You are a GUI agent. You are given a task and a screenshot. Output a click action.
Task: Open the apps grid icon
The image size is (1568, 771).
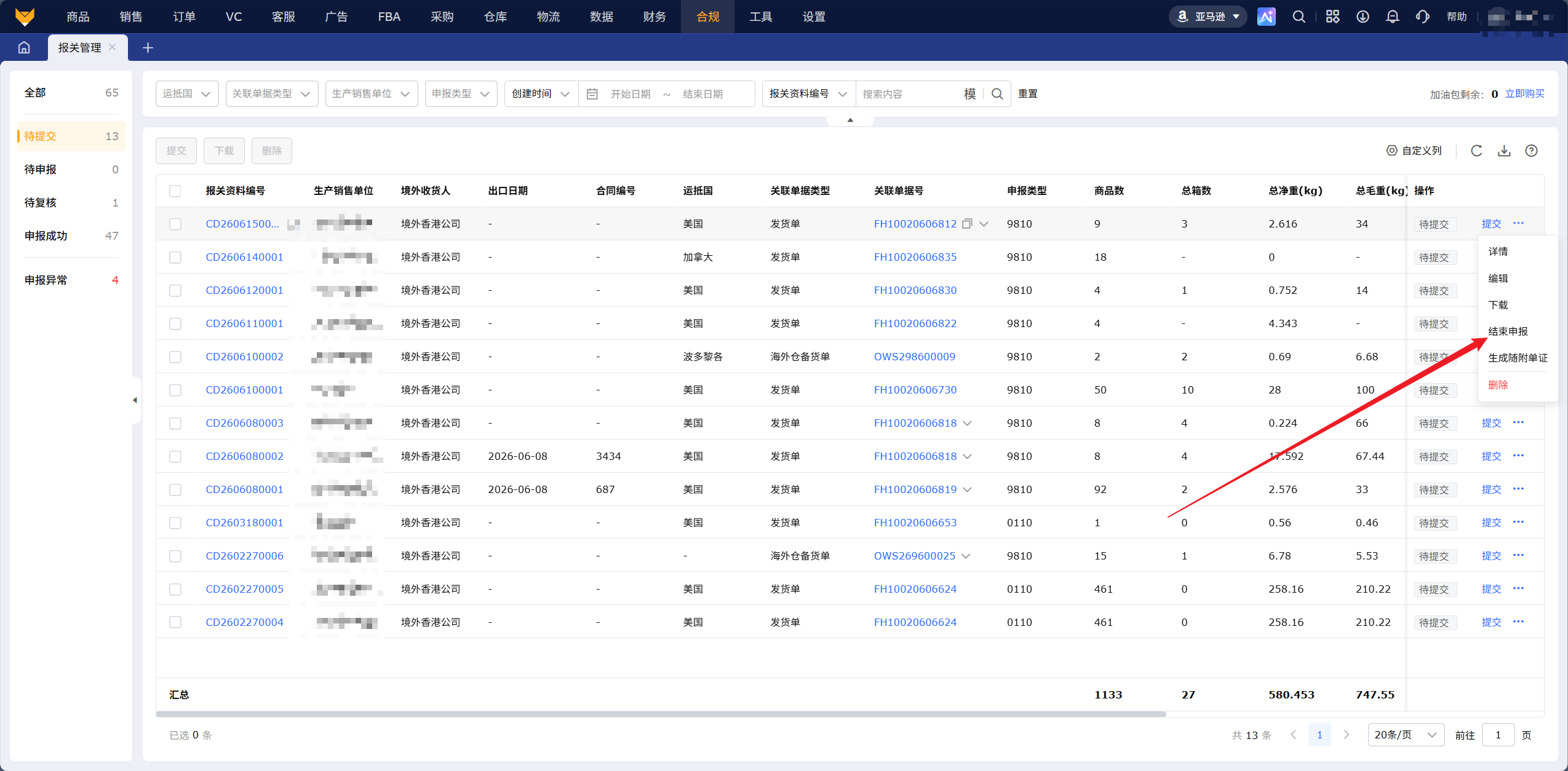click(x=1332, y=17)
